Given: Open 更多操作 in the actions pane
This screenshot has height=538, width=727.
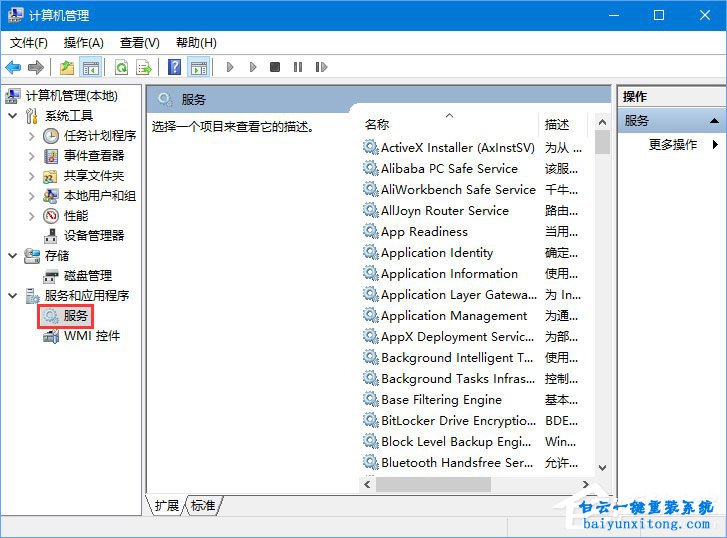Looking at the screenshot, I should [x=673, y=145].
